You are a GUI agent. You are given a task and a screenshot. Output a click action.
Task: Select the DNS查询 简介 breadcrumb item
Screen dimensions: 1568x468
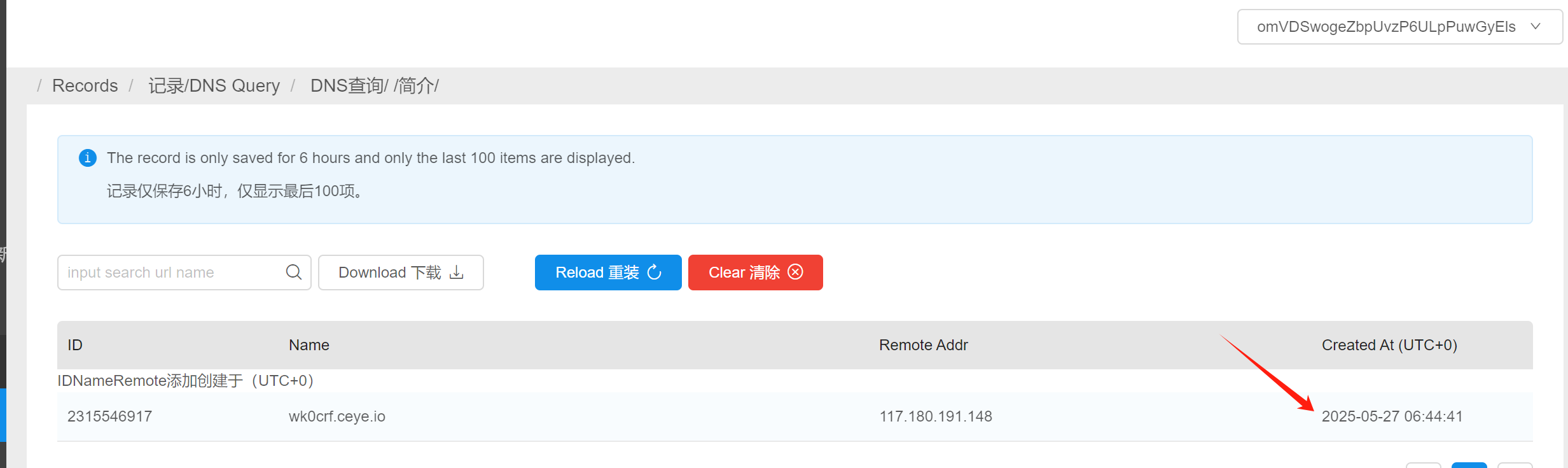[x=374, y=85]
